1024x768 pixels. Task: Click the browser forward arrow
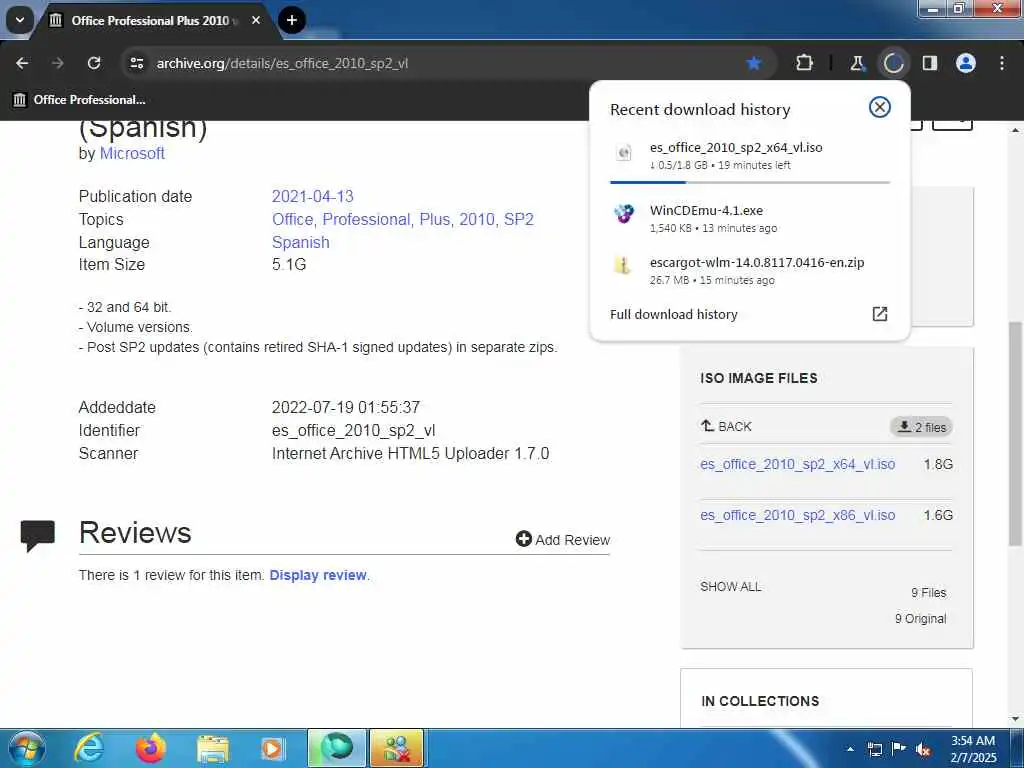coord(58,63)
